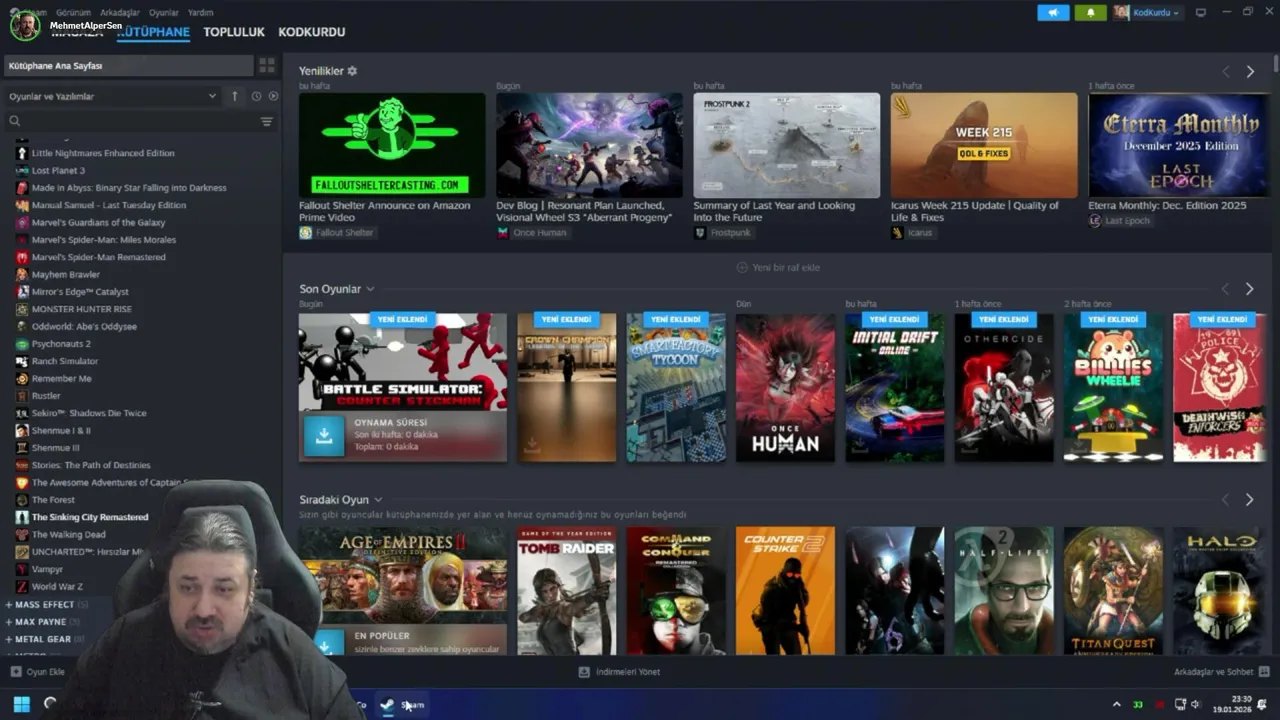The width and height of the screenshot is (1280, 720).
Task: Go to Kütüphane Ana Sayfası
Action: coord(128,65)
